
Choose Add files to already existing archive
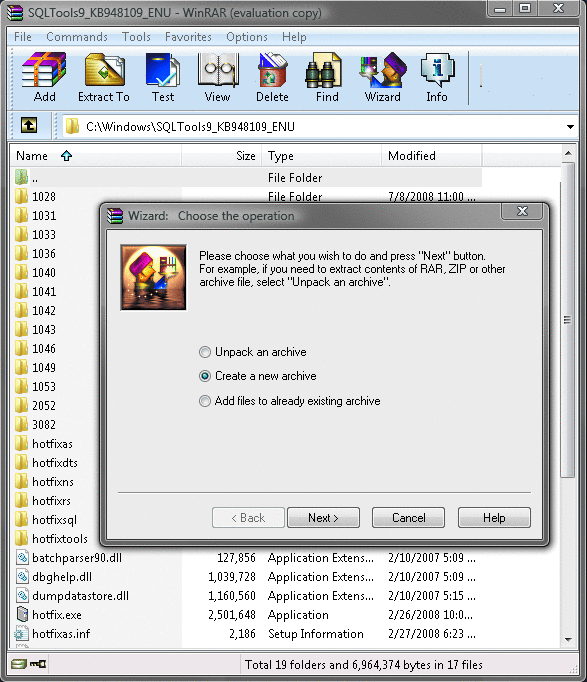pos(290,401)
